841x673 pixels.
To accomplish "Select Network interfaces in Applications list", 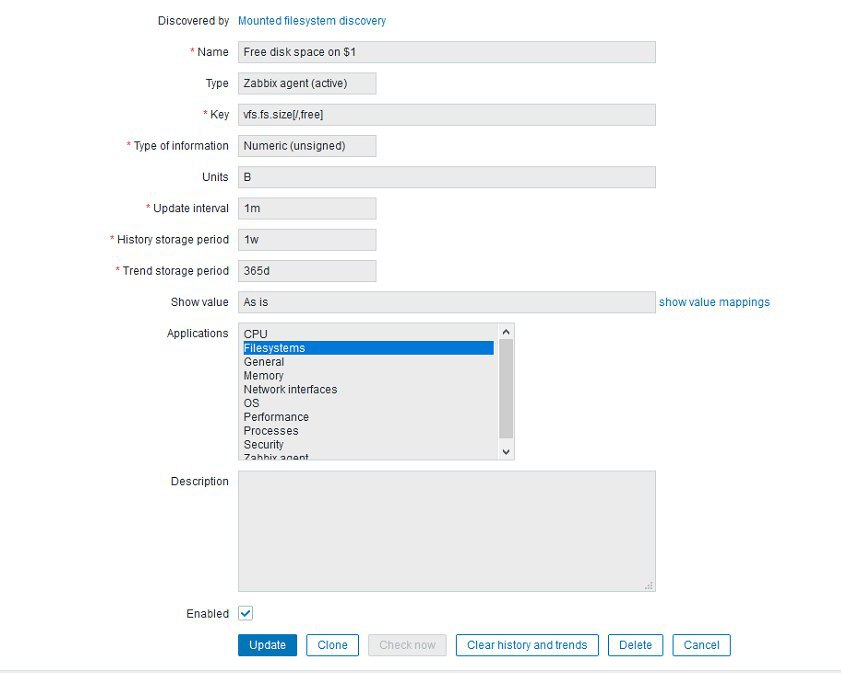I will point(368,389).
